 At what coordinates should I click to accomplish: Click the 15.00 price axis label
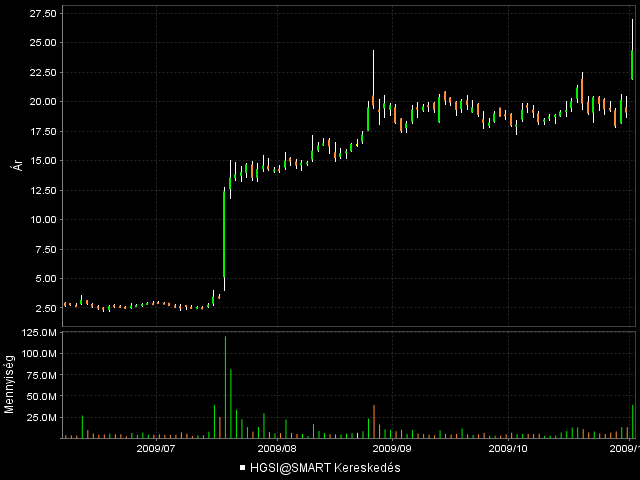pyautogui.click(x=43, y=161)
